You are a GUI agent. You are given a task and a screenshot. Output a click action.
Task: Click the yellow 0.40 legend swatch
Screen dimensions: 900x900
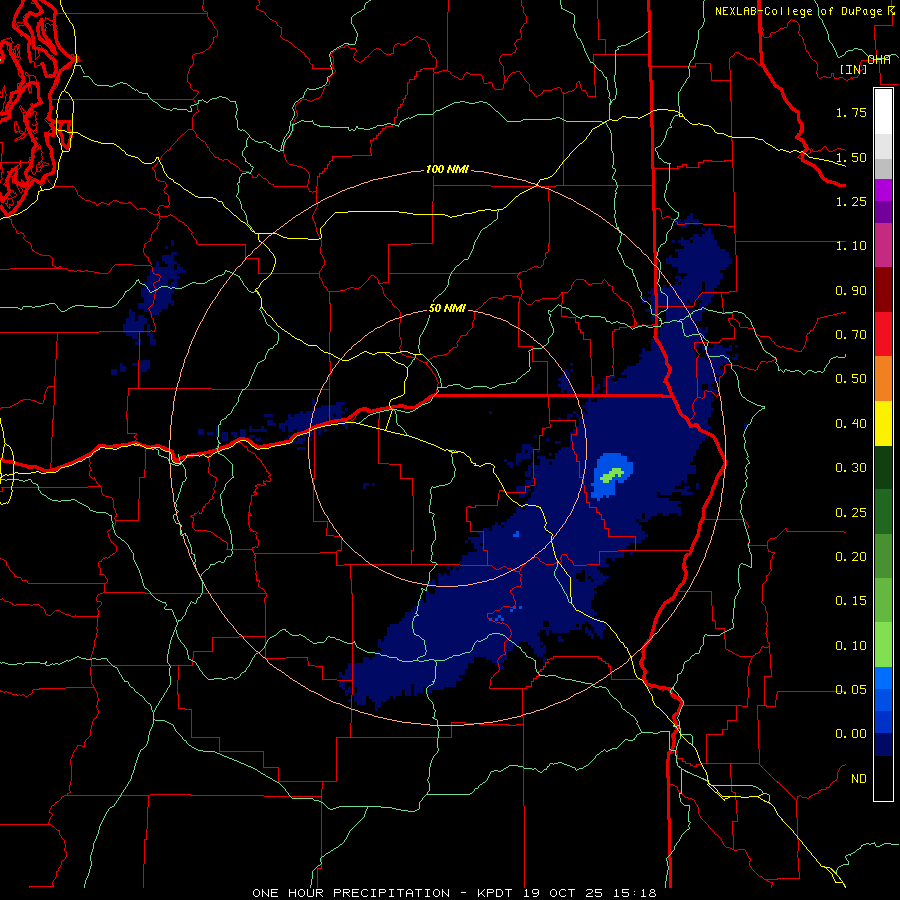[x=883, y=423]
